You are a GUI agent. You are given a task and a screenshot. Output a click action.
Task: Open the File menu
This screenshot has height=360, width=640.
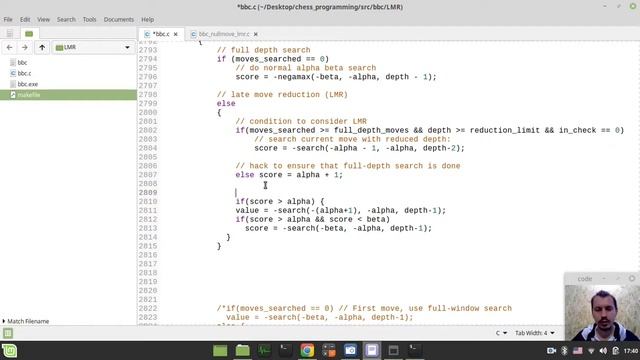coord(8,20)
